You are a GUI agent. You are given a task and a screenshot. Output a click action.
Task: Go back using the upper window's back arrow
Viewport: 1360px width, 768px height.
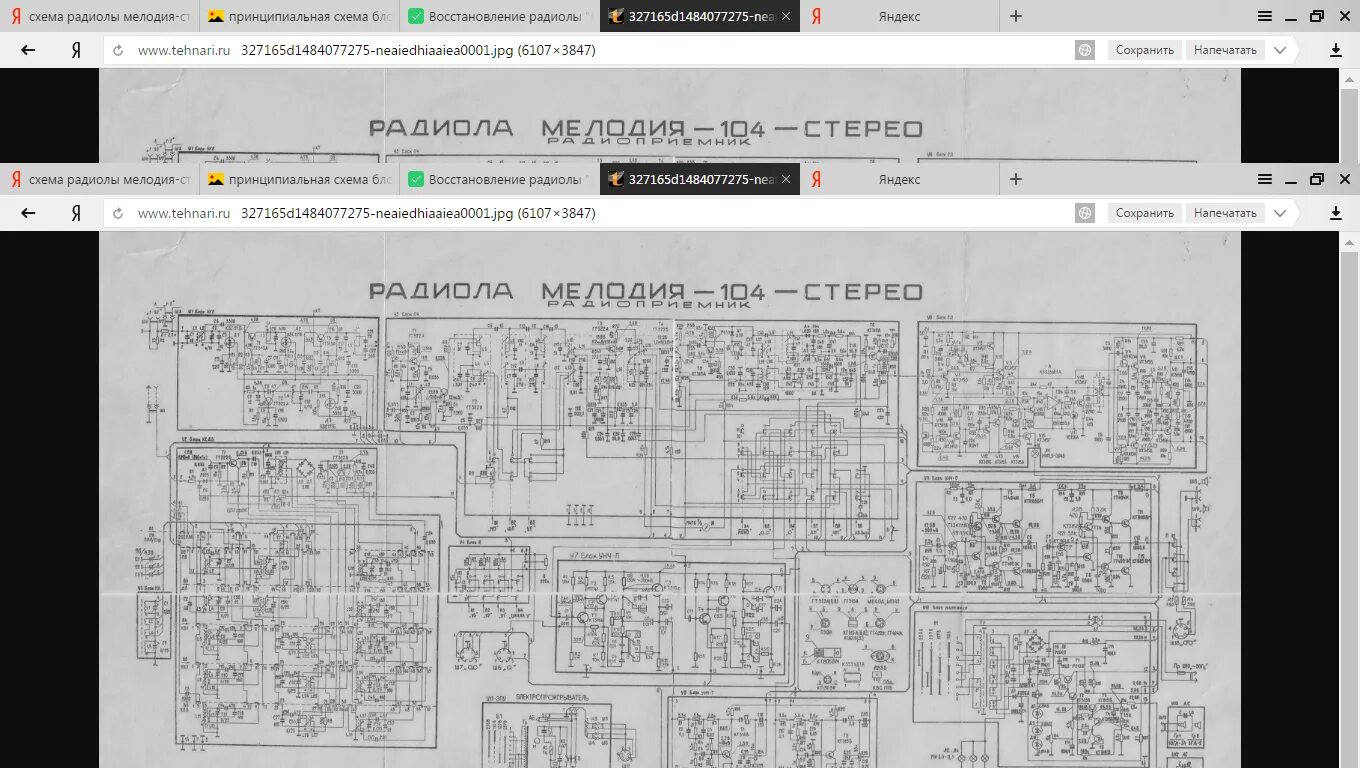(28, 50)
